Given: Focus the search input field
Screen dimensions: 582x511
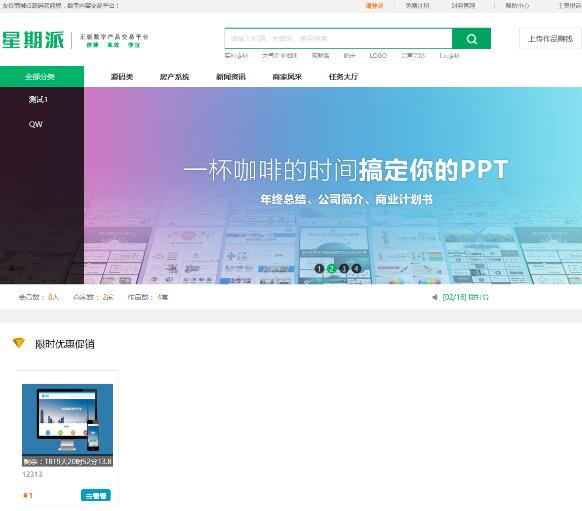Looking at the screenshot, I should coord(338,39).
